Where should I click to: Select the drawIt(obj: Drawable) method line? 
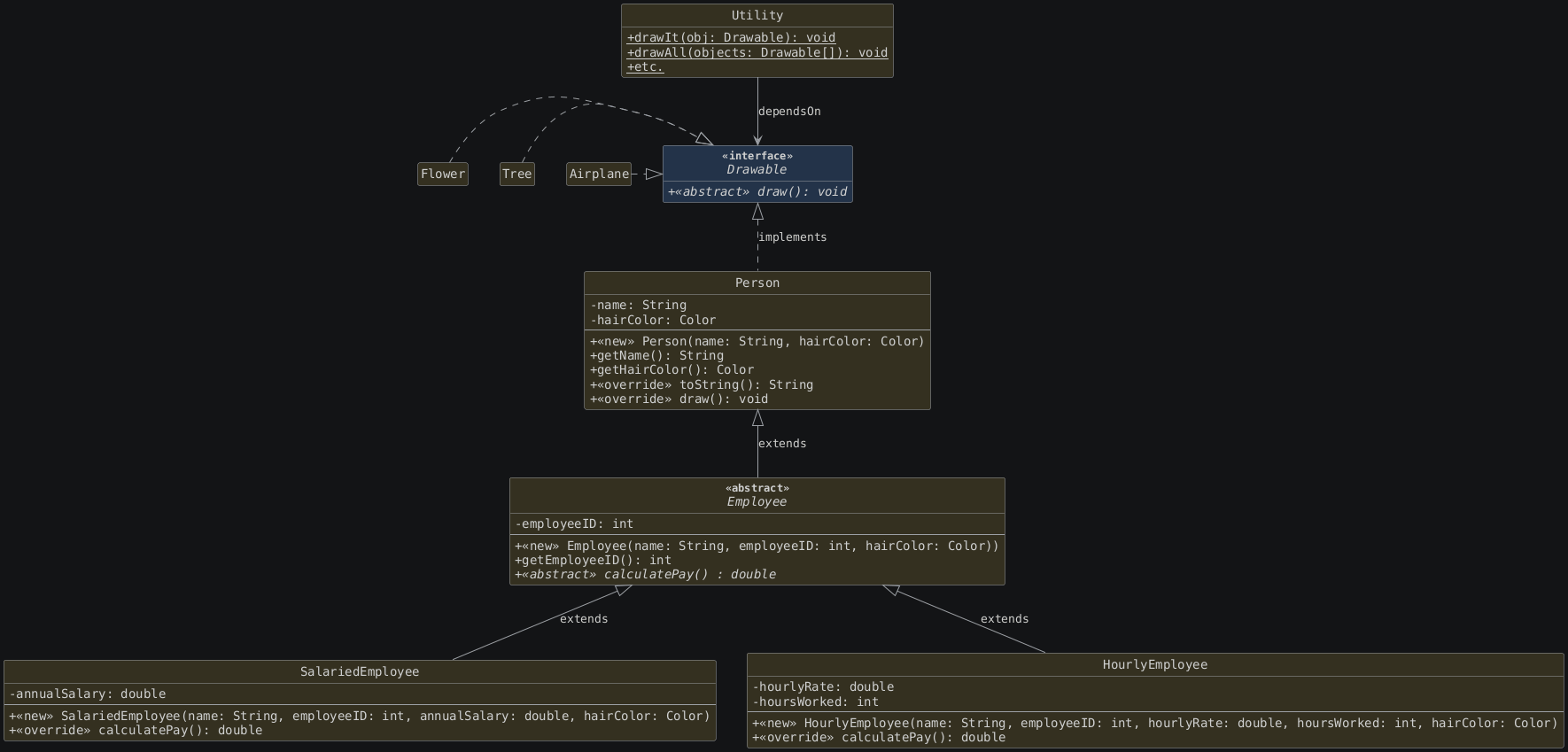tap(731, 37)
